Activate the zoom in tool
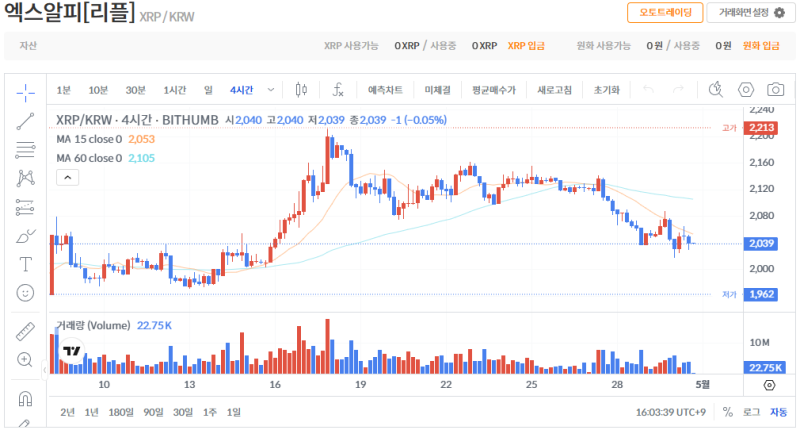Viewport: 800px width, 430px height. (25, 360)
